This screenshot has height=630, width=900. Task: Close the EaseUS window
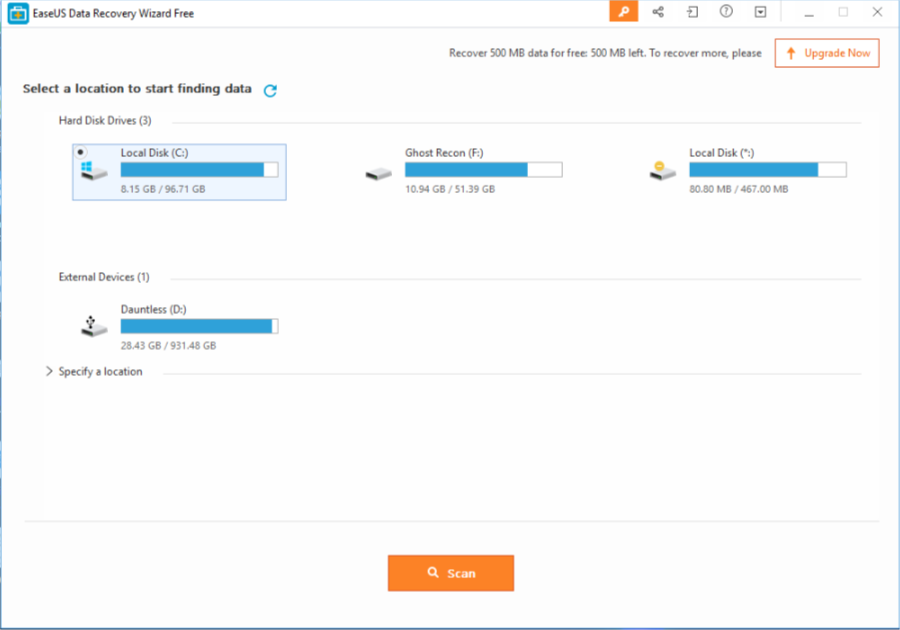click(x=877, y=12)
